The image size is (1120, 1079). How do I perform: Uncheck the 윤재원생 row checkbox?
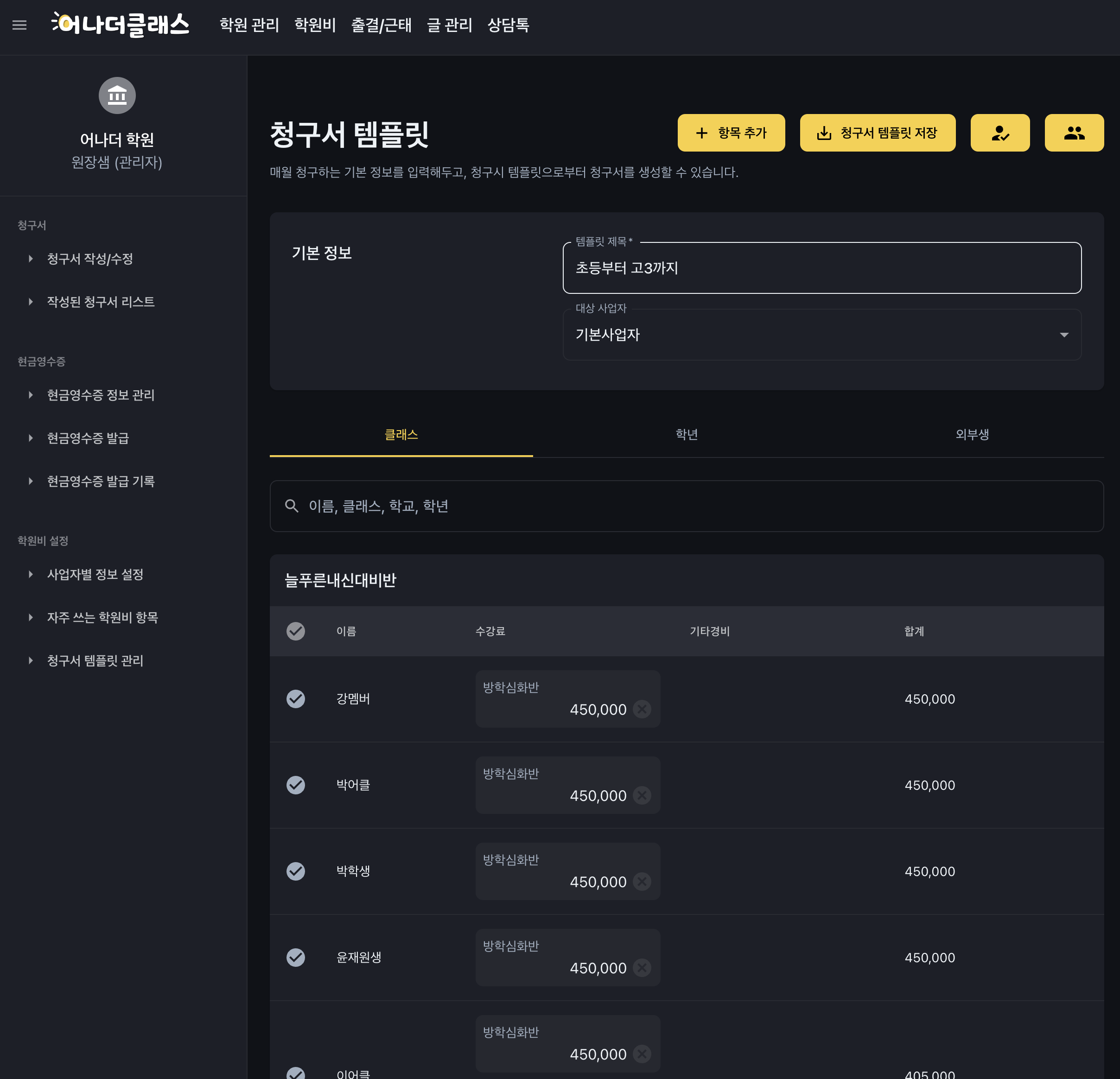tap(295, 957)
